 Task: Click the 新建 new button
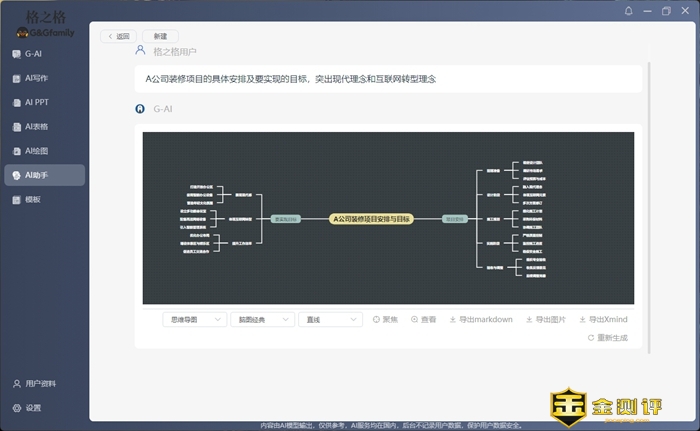point(160,36)
